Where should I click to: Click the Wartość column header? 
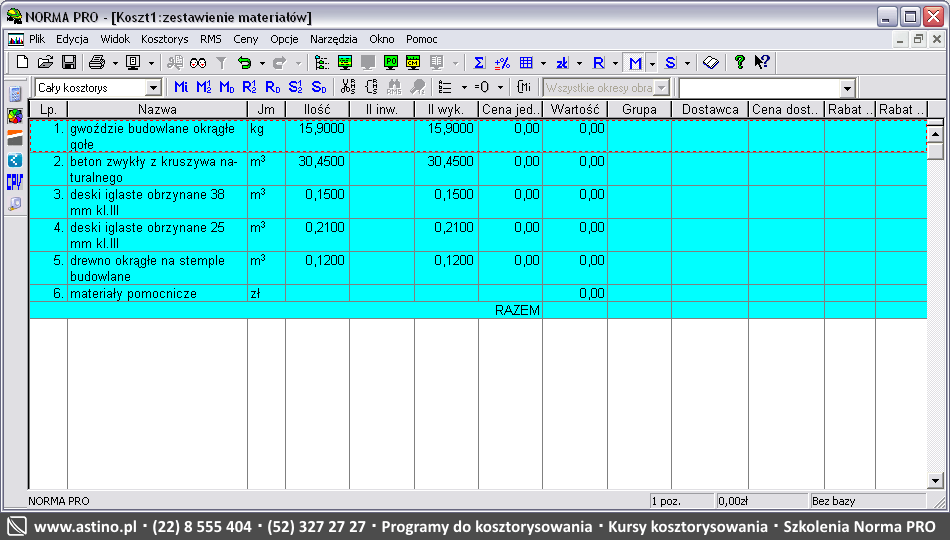pos(575,109)
